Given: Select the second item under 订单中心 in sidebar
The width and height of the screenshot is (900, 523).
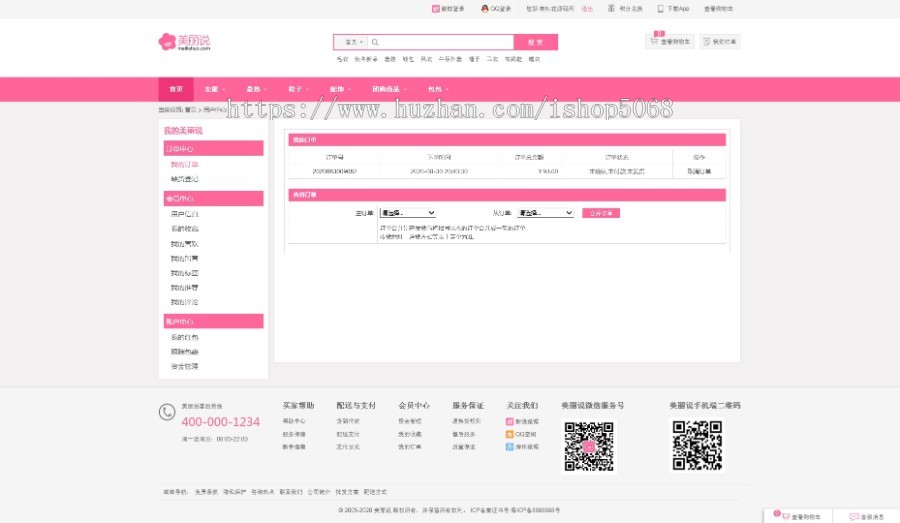Looking at the screenshot, I should (x=184, y=179).
